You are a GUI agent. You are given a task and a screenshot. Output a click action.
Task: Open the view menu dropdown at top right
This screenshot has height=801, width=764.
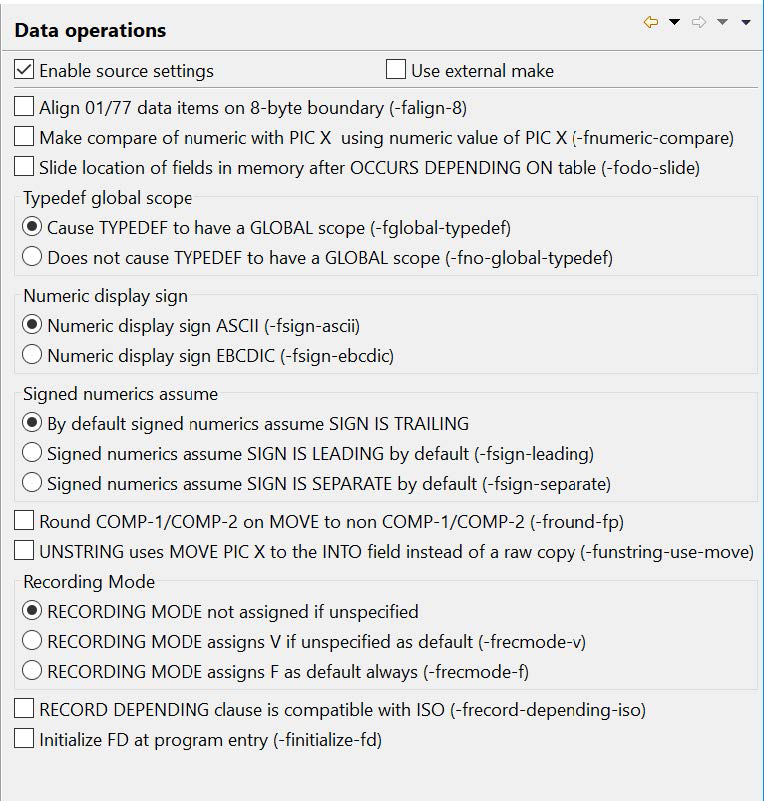[746, 20]
